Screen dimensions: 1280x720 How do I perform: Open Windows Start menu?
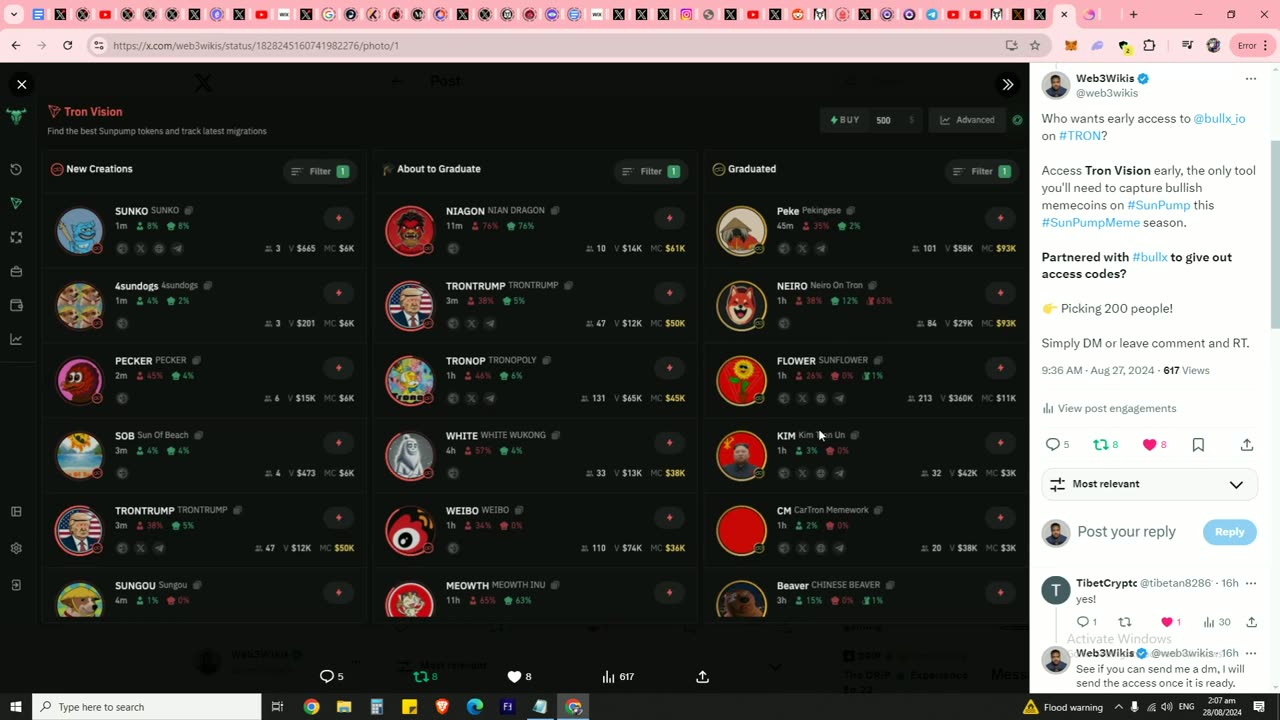(16, 707)
